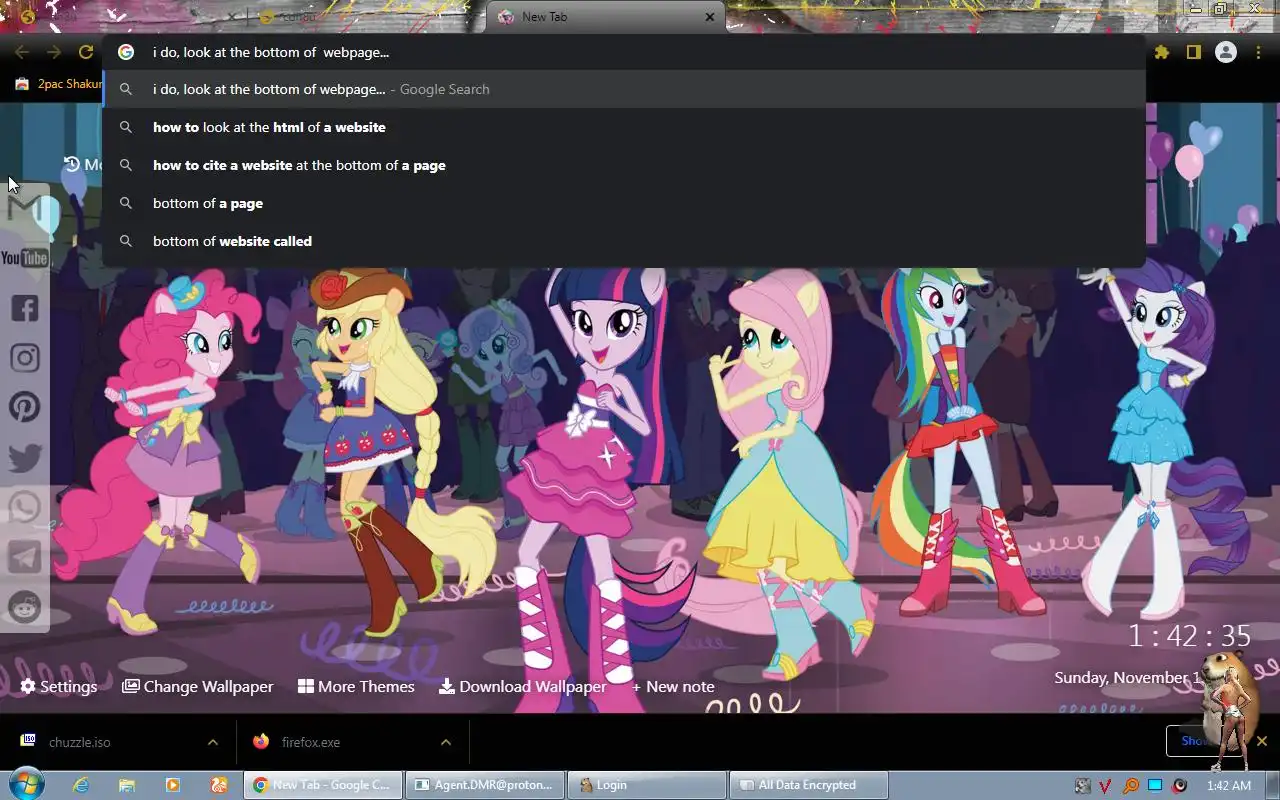Click the digital clock 1 : 42 : 35
This screenshot has height=800, width=1280.
(x=1189, y=636)
